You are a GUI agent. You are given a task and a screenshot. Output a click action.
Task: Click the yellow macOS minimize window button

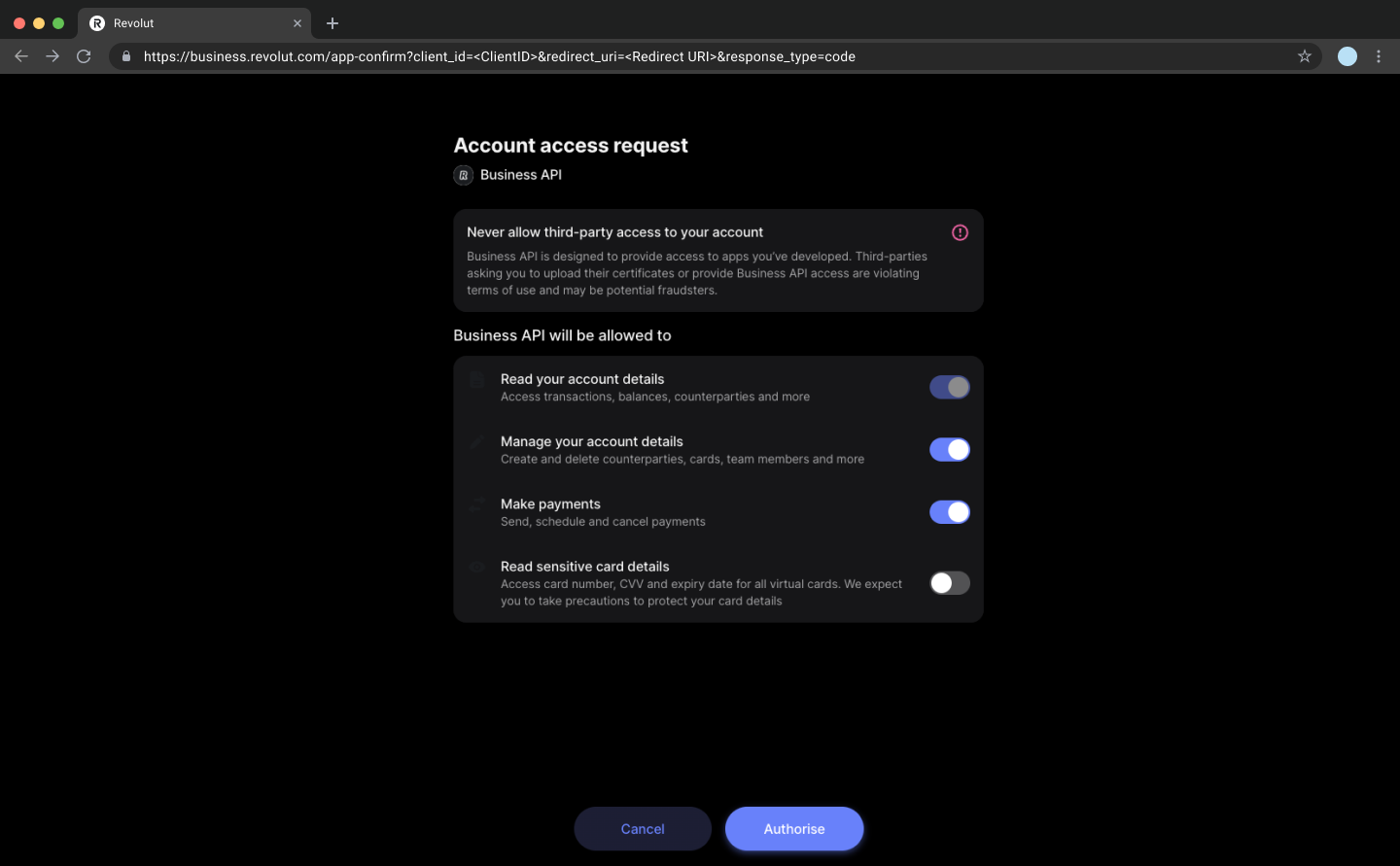point(39,23)
